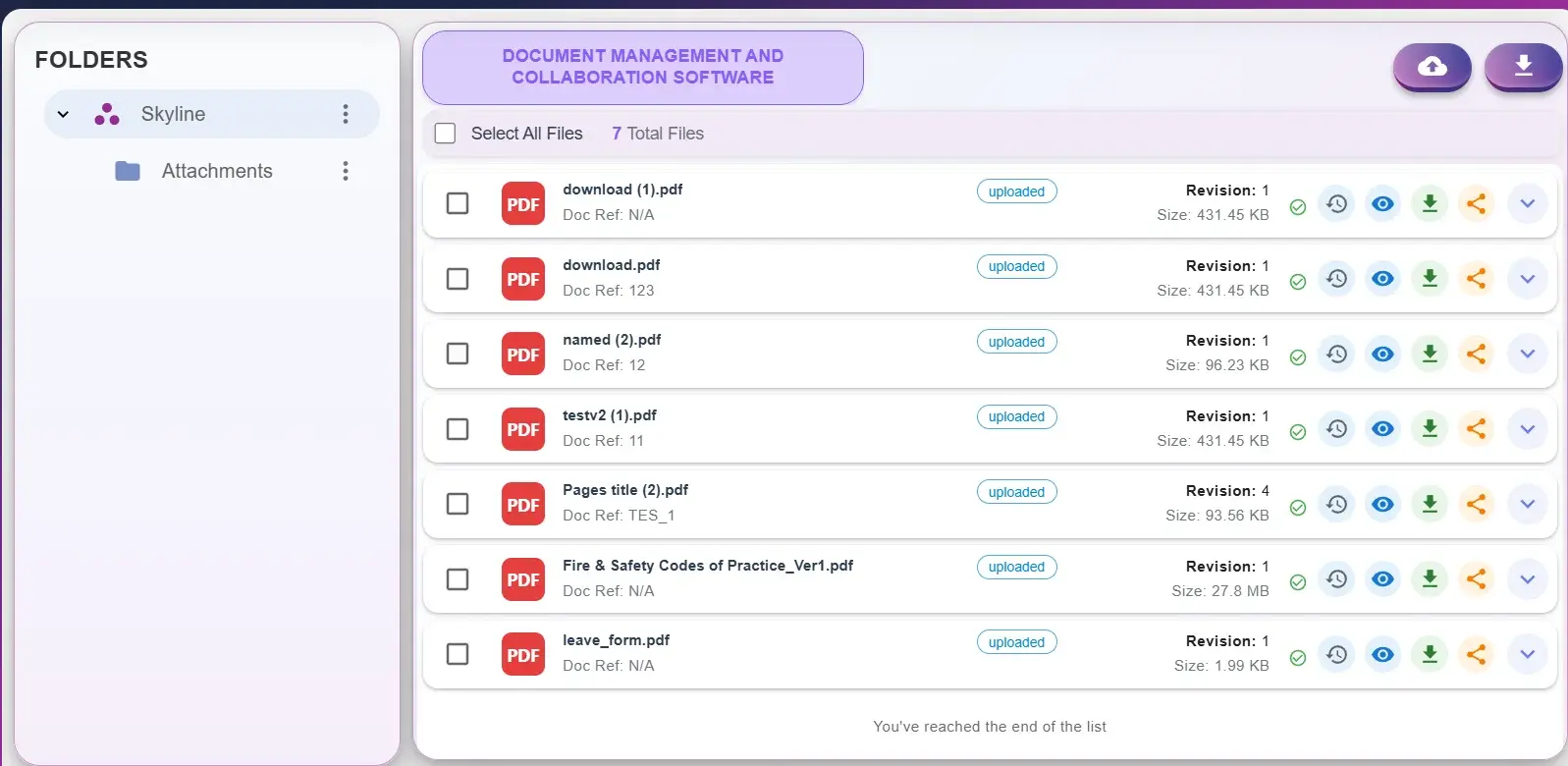
Task: Expand details for Pages title (2).pdf
Action: coord(1527,504)
